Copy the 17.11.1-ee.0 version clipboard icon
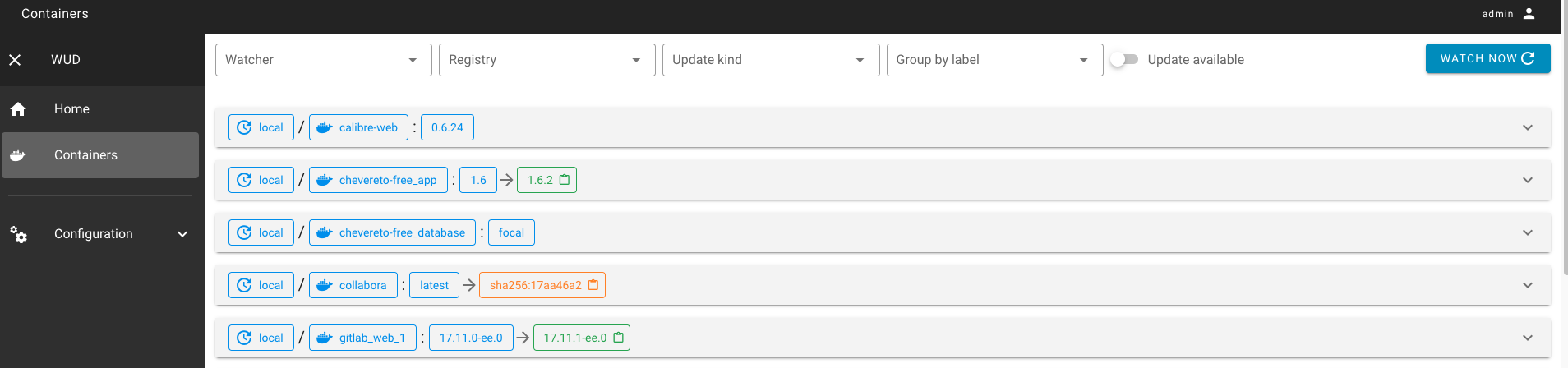This screenshot has height=368, width=1568. pos(619,338)
